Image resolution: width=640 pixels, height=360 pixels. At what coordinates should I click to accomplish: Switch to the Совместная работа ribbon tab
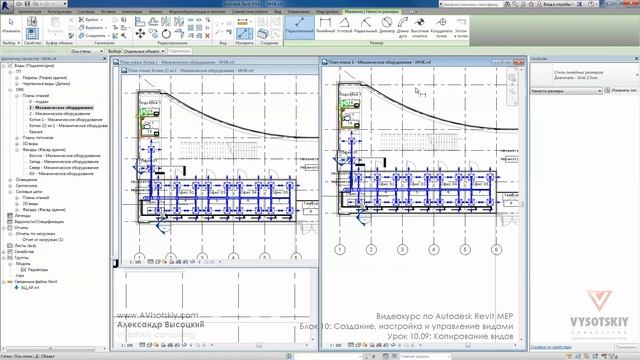click(249, 12)
